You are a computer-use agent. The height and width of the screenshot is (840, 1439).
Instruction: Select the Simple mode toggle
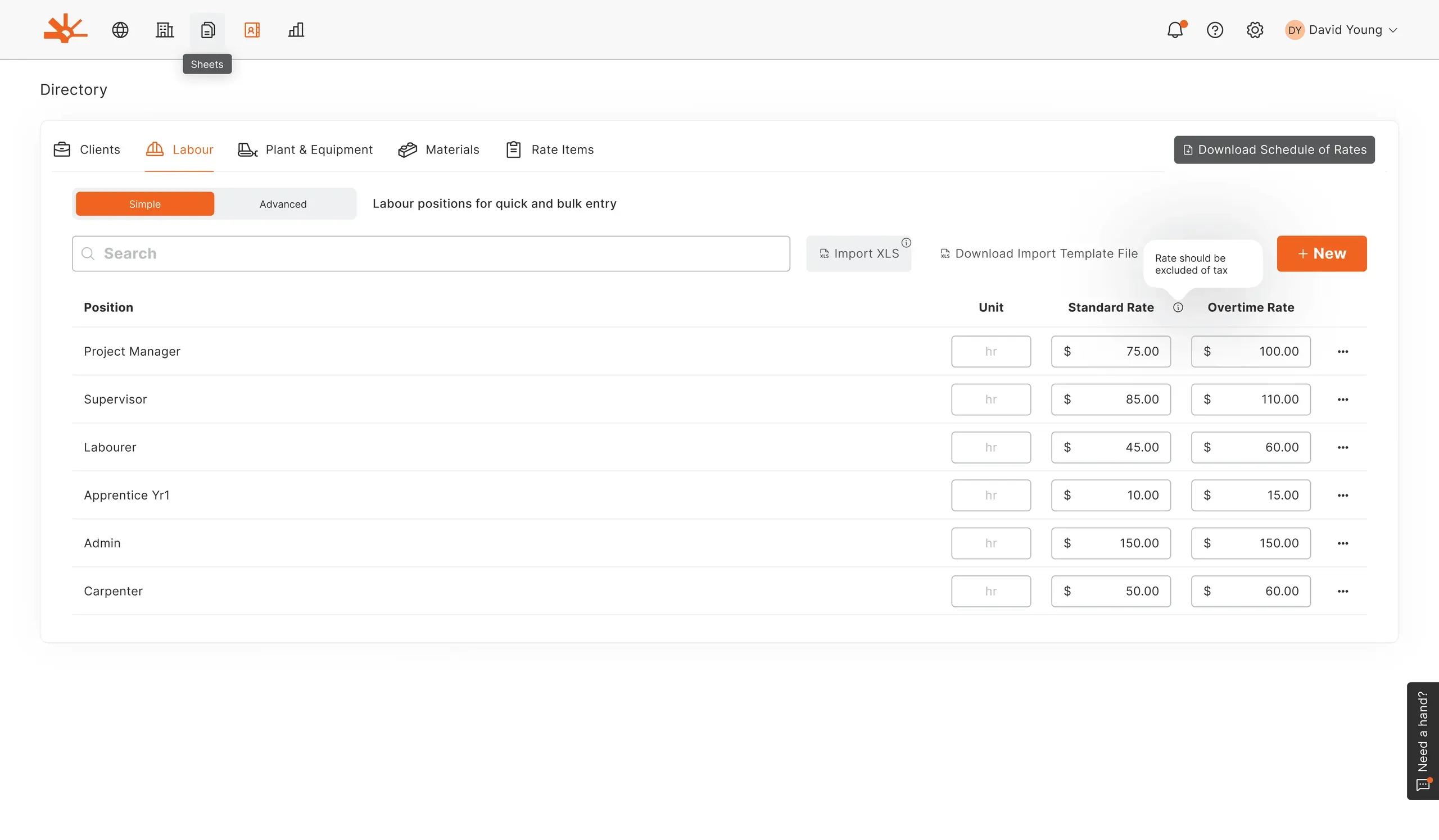(x=145, y=204)
